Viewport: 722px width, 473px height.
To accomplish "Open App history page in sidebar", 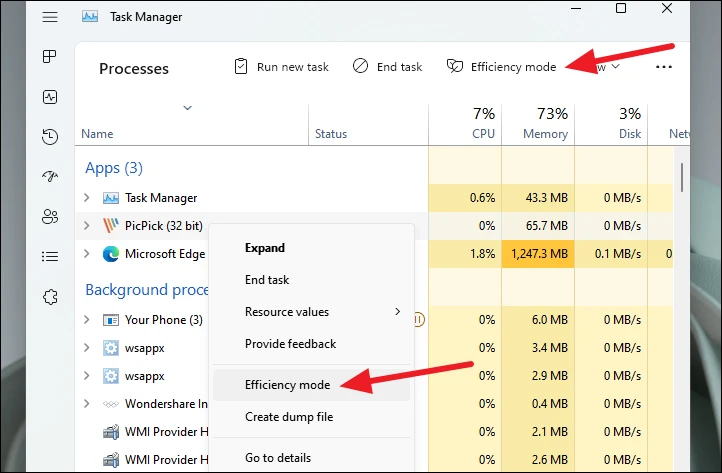I will (50, 136).
